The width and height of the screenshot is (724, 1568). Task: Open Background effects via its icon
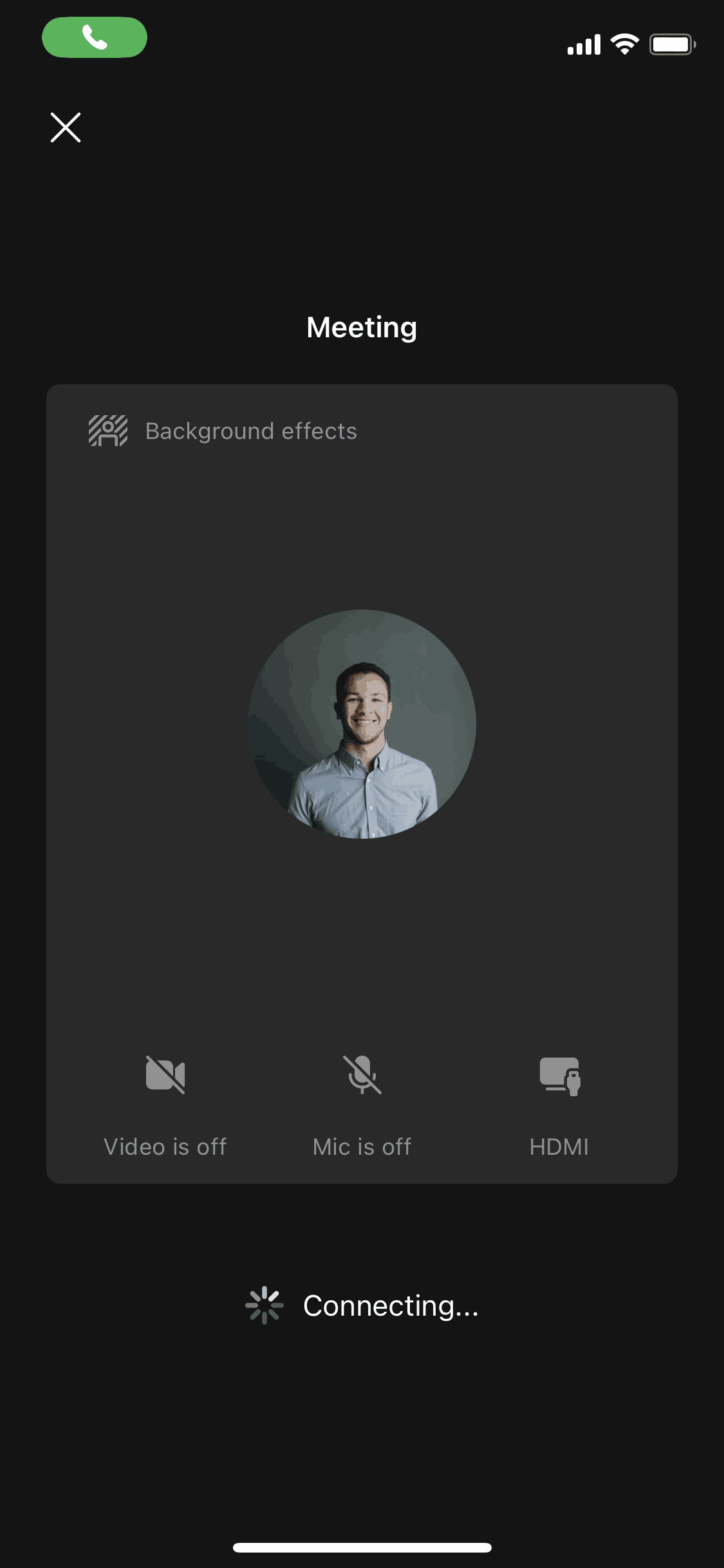pos(107,431)
